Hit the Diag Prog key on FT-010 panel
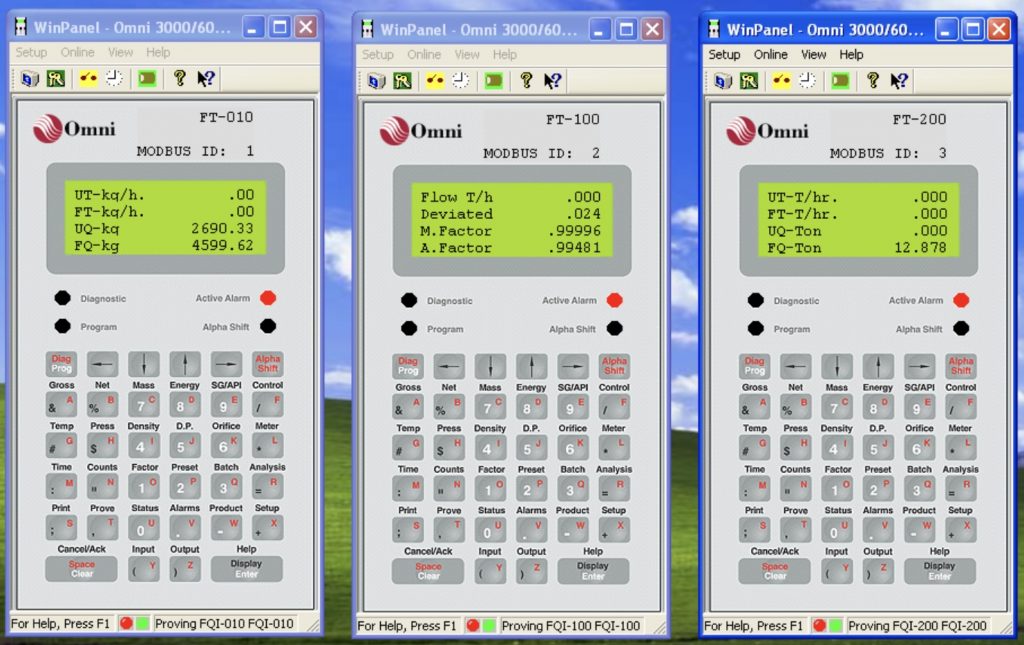The height and width of the screenshot is (645, 1024). coord(61,364)
